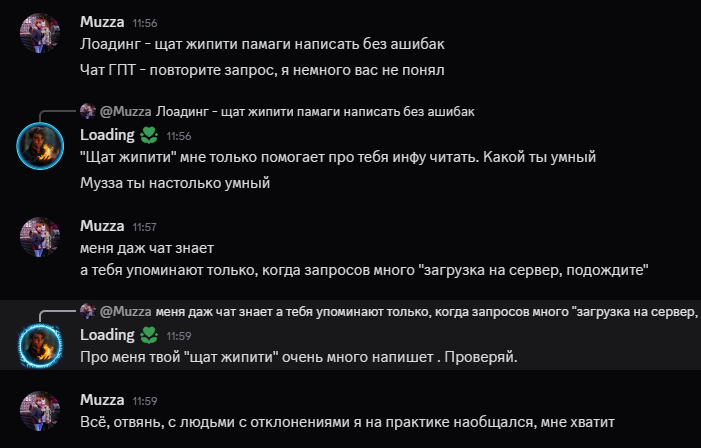Click green role badge beside Loading at 11:56
701x448 pixels.
coord(149,134)
